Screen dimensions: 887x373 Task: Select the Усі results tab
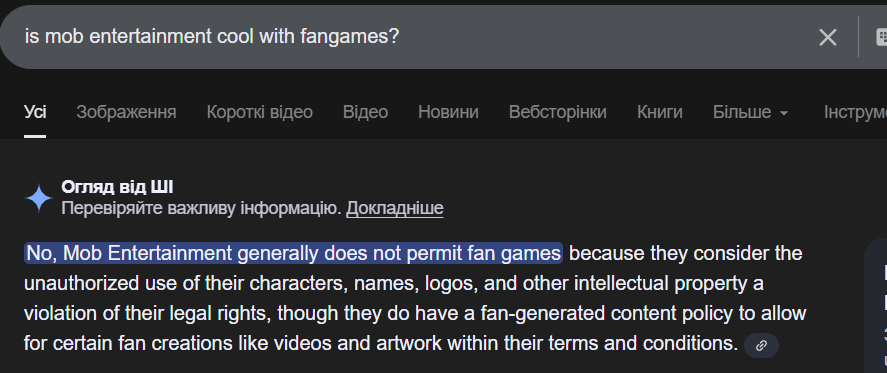coord(35,112)
